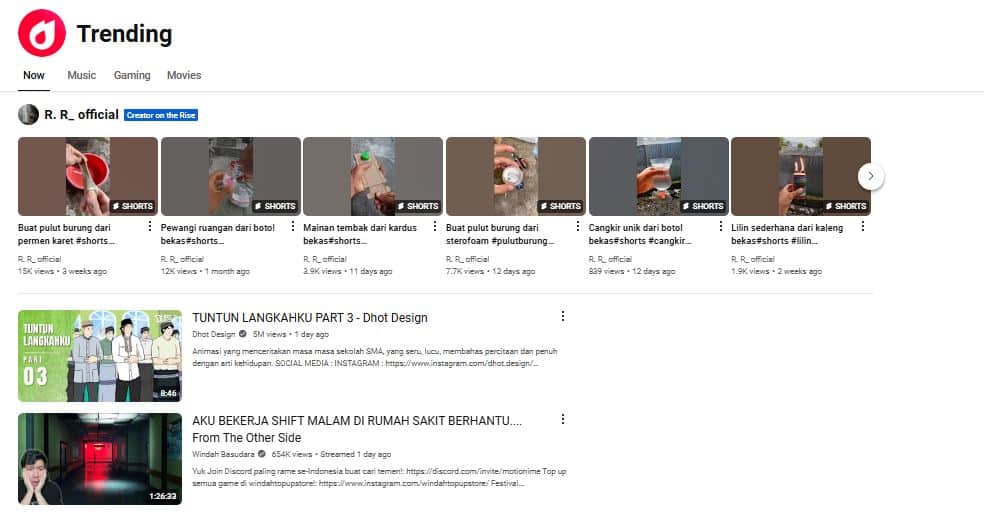Screen dimensions: 984x519
Task: Open the R. R_ official channel name link
Action: click(x=81, y=115)
